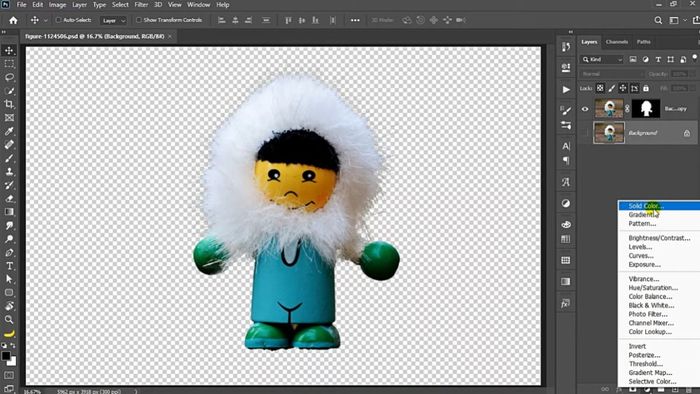Select the Background copy layer thumbnail
Image resolution: width=700 pixels, height=394 pixels.
tap(609, 109)
